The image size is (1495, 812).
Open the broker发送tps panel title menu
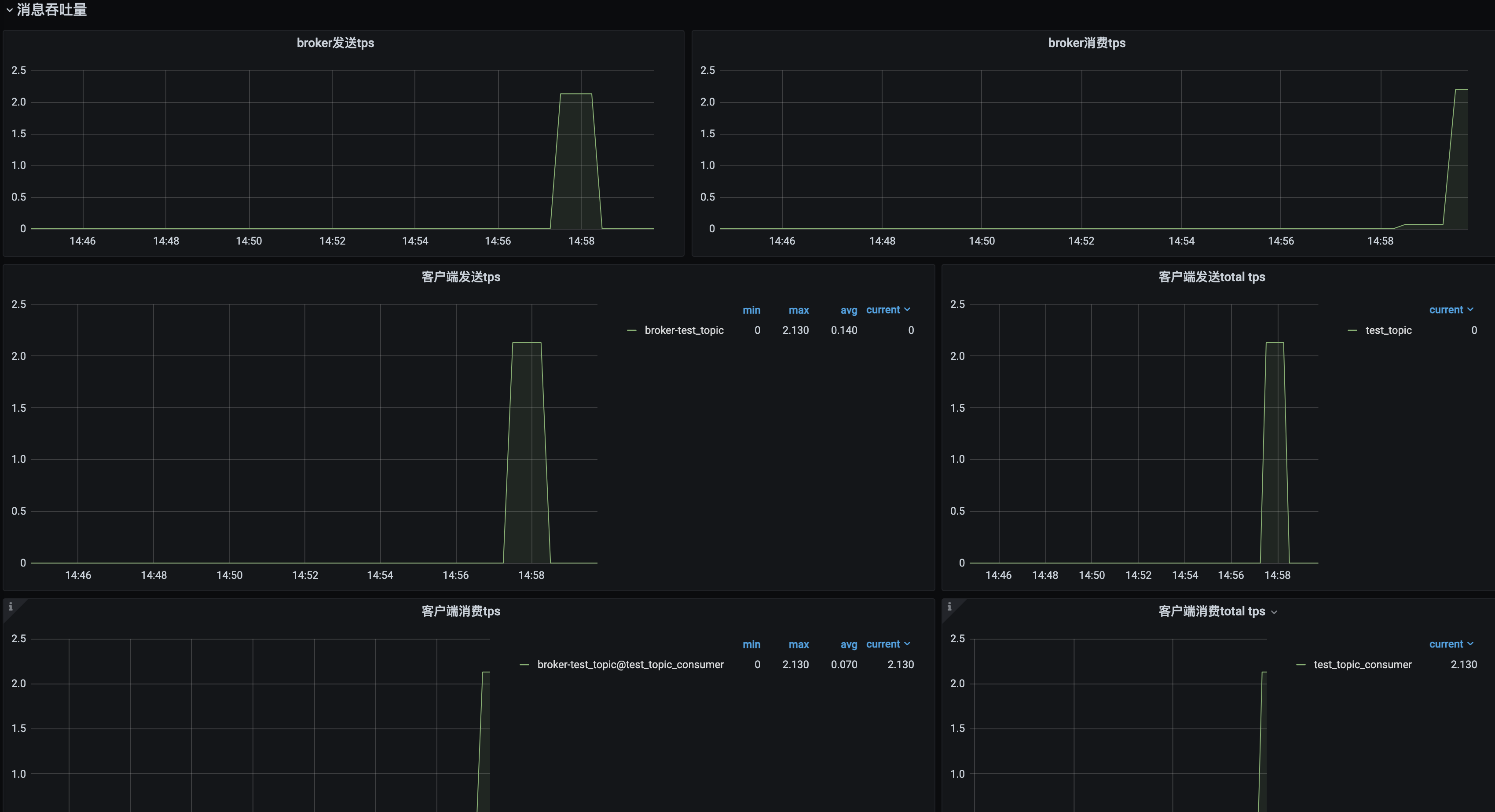(x=335, y=43)
